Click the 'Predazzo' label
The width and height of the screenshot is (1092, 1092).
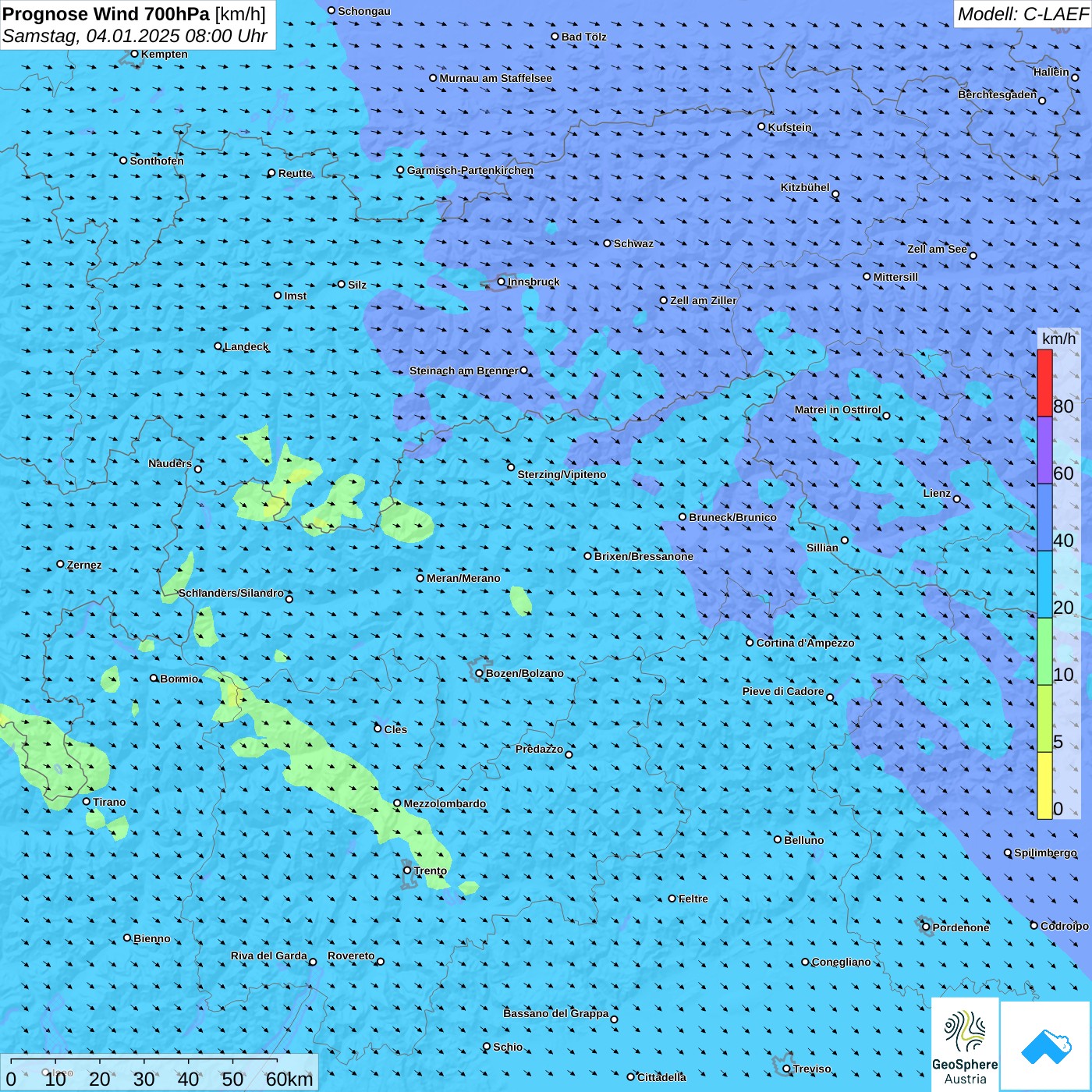pyautogui.click(x=539, y=749)
